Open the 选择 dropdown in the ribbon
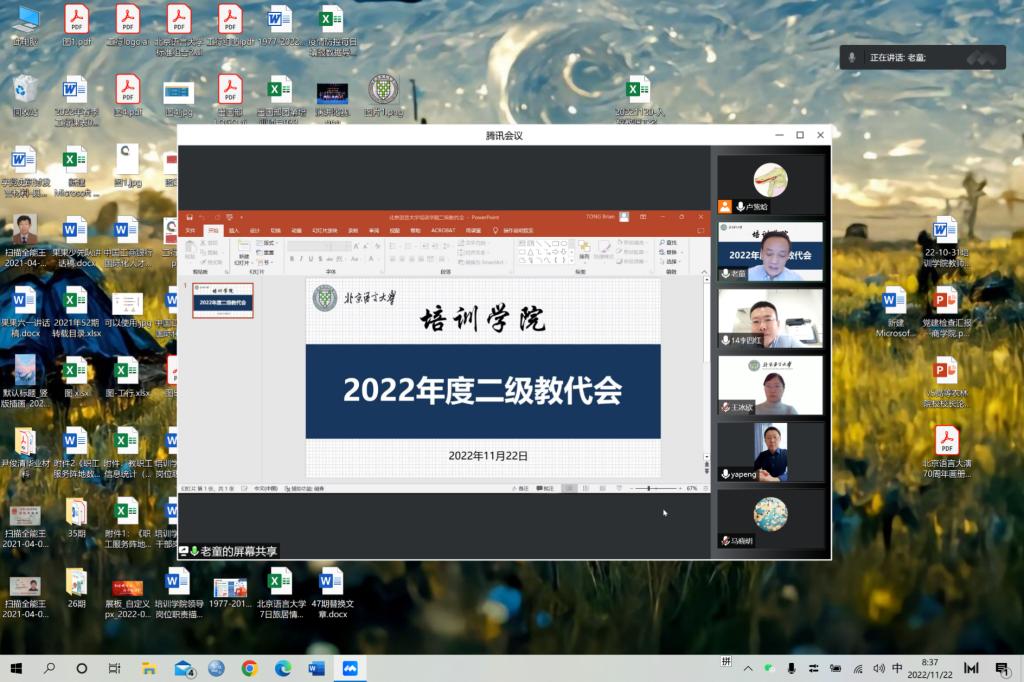Image resolution: width=1024 pixels, height=682 pixels. [x=671, y=261]
